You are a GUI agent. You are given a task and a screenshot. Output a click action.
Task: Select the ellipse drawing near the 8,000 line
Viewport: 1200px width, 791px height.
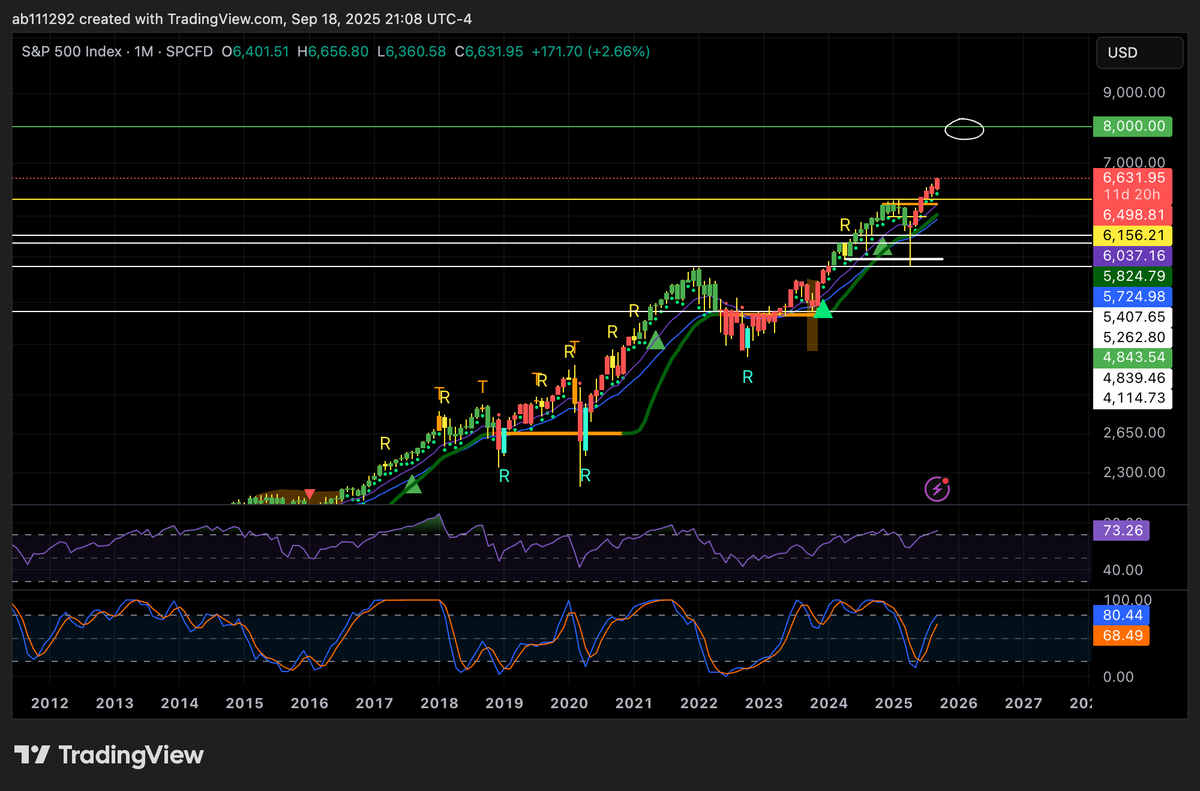pos(964,128)
